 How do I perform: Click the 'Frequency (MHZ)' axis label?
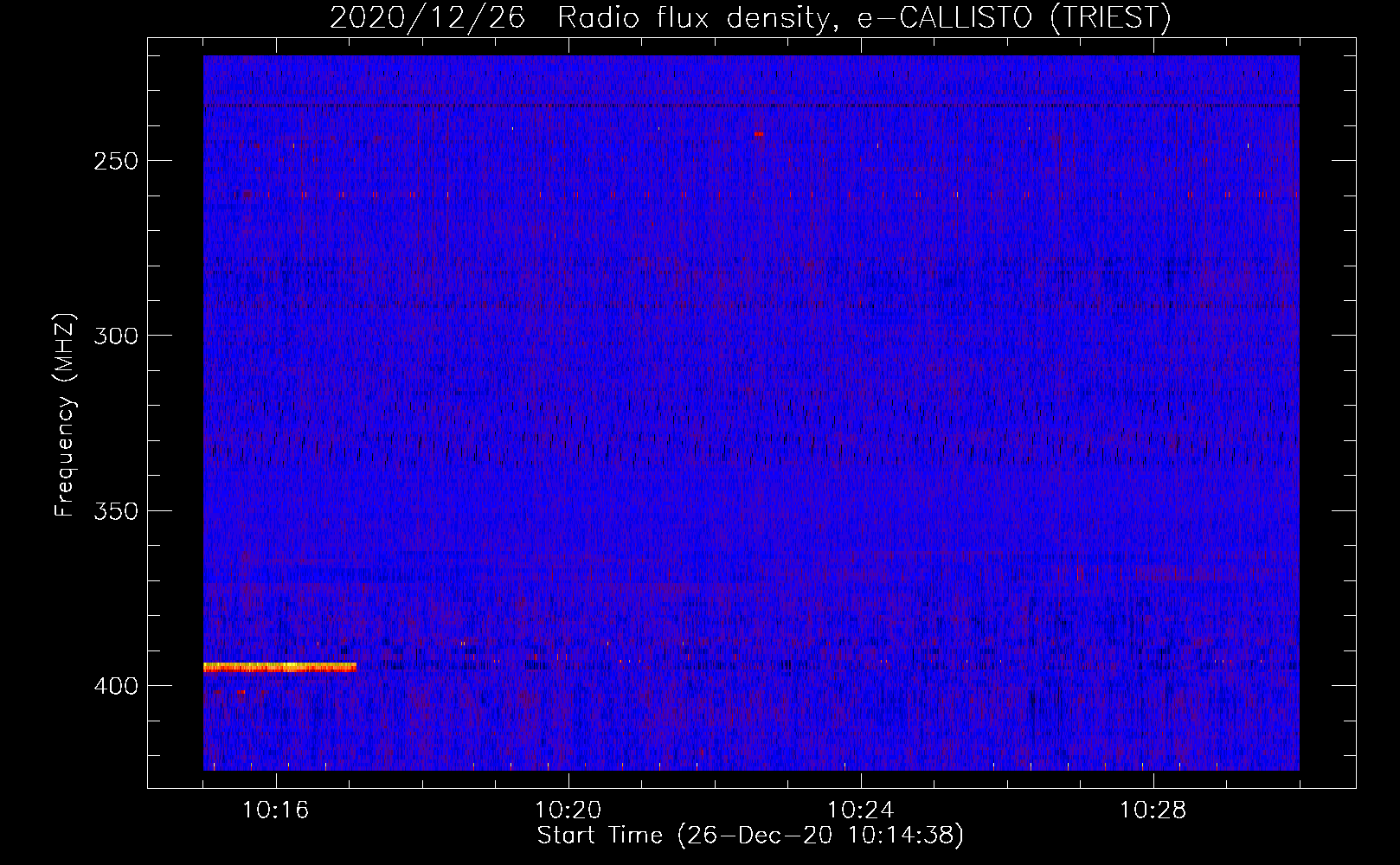tap(65, 415)
